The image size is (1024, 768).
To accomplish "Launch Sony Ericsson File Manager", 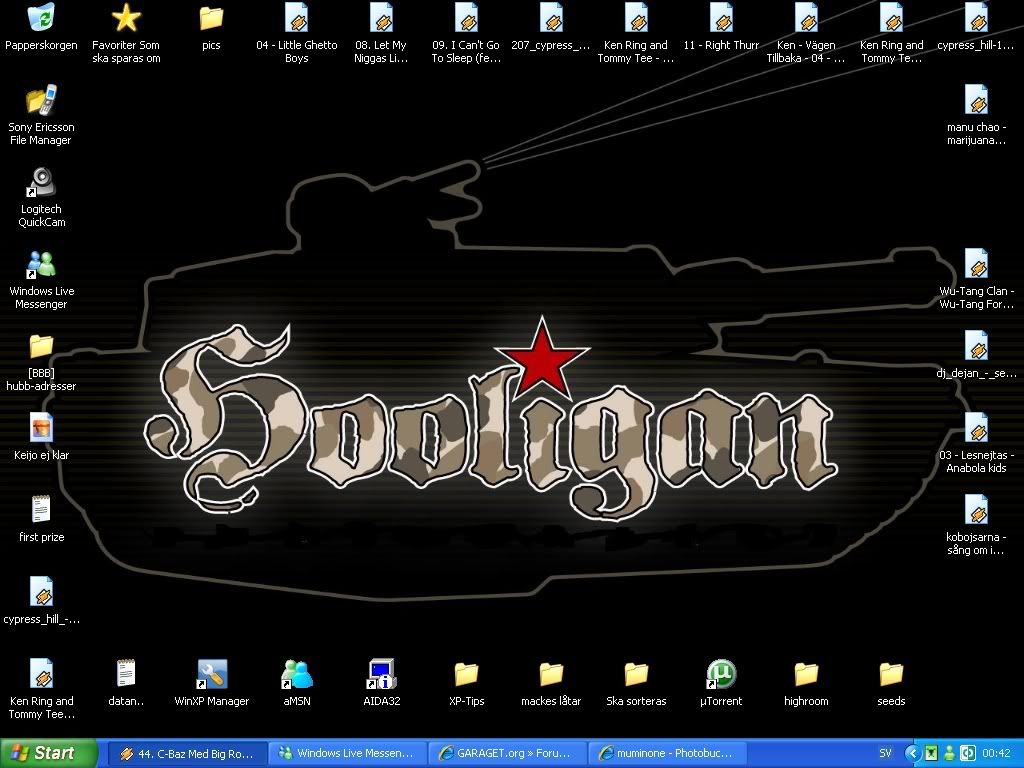I will click(41, 100).
